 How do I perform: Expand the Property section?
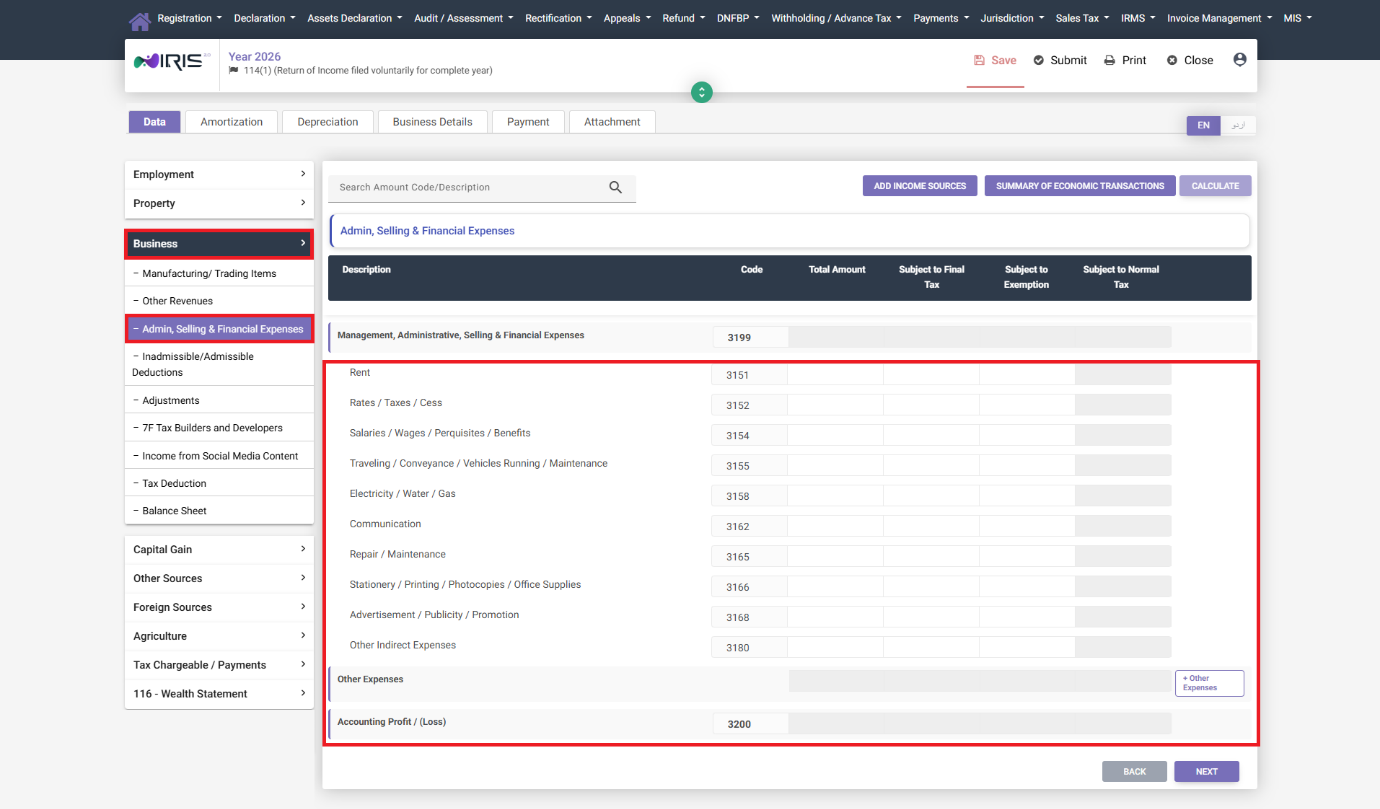click(219, 203)
